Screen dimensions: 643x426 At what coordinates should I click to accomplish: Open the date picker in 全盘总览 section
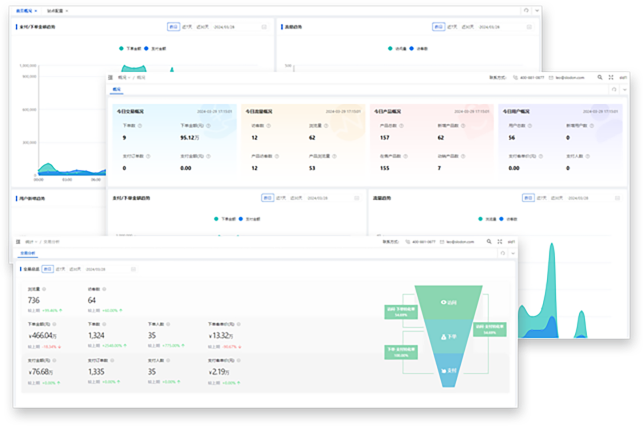tap(95, 269)
